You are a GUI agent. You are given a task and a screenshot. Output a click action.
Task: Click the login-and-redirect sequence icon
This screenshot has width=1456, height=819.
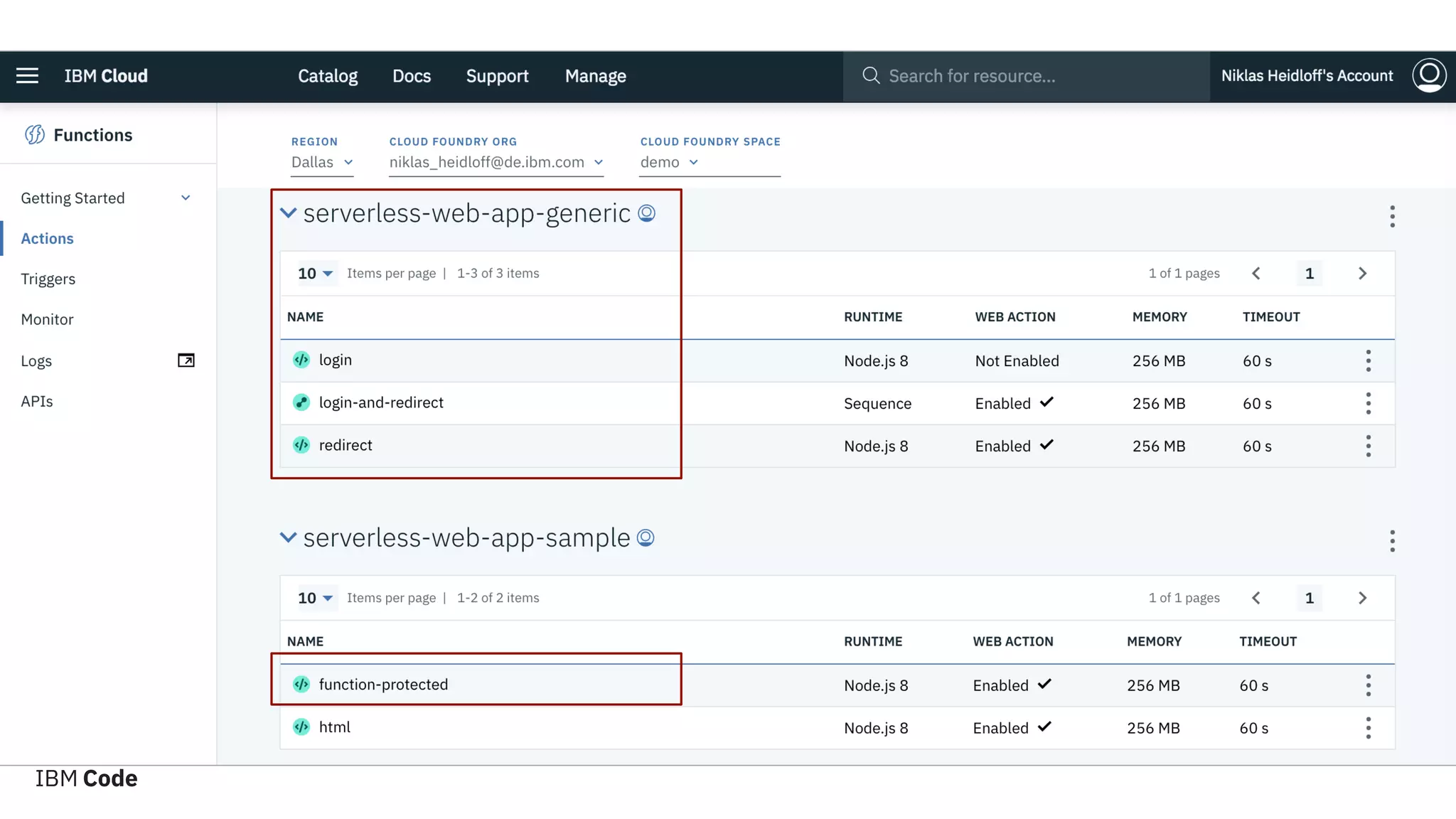point(301,402)
